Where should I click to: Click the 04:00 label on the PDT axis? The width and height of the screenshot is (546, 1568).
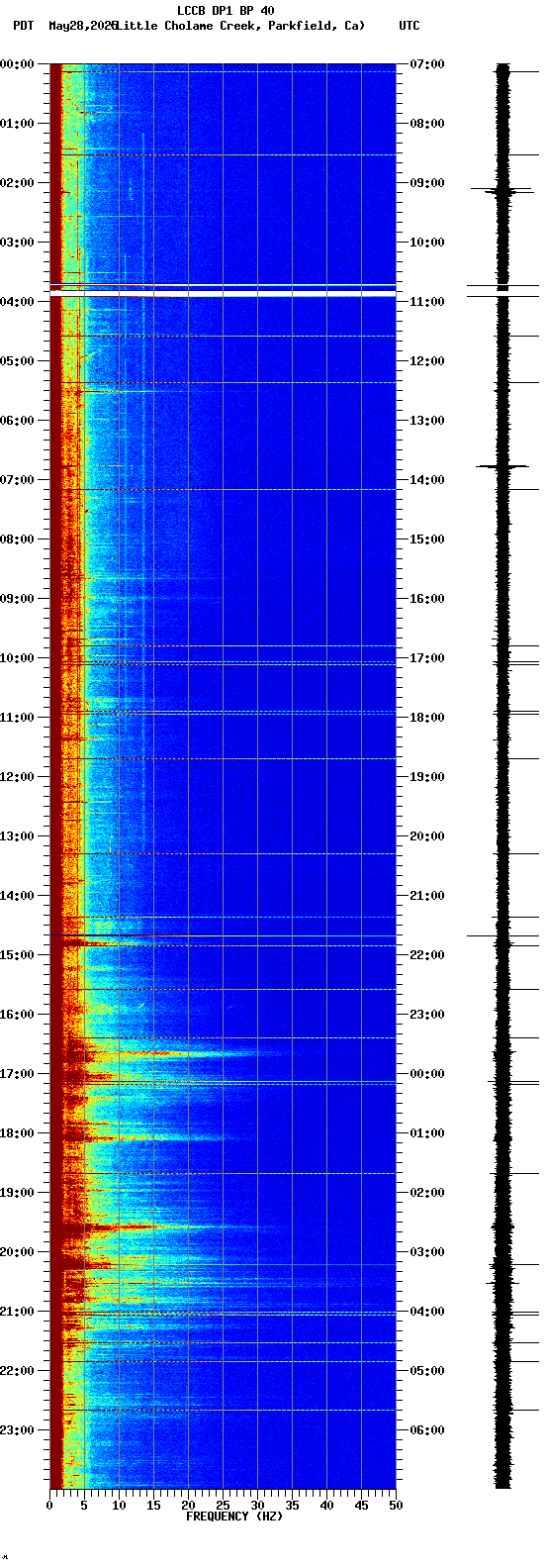(x=18, y=302)
